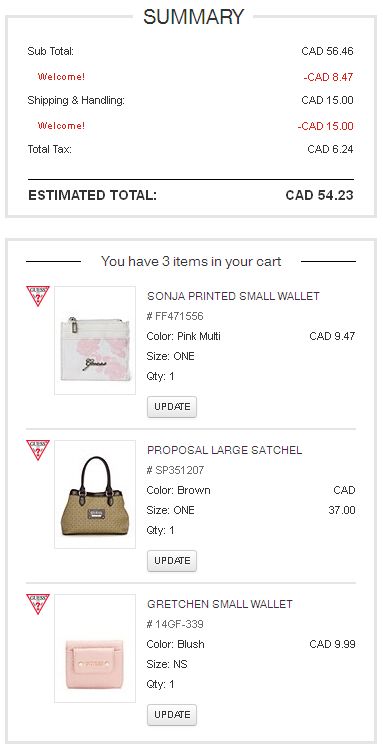
Task: Click the GUESS logo beside Gretchen wallet
Action: [x=38, y=604]
